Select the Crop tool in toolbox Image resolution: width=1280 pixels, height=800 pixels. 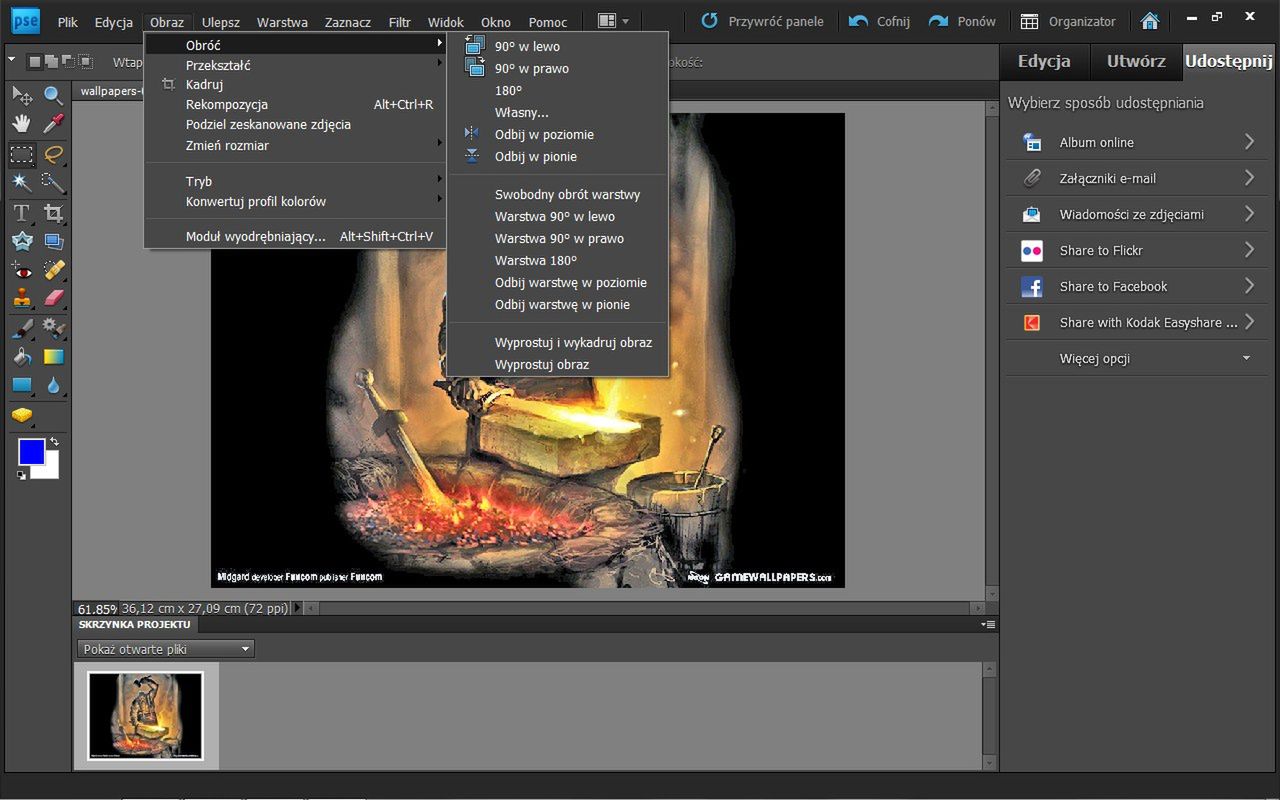[x=53, y=212]
